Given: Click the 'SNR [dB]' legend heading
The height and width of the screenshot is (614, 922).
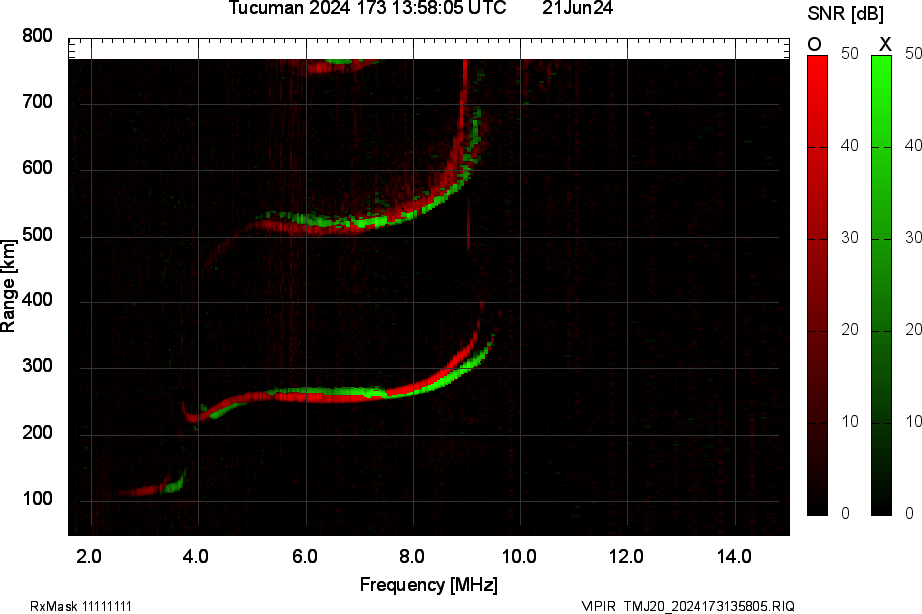Looking at the screenshot, I should pos(846,14).
